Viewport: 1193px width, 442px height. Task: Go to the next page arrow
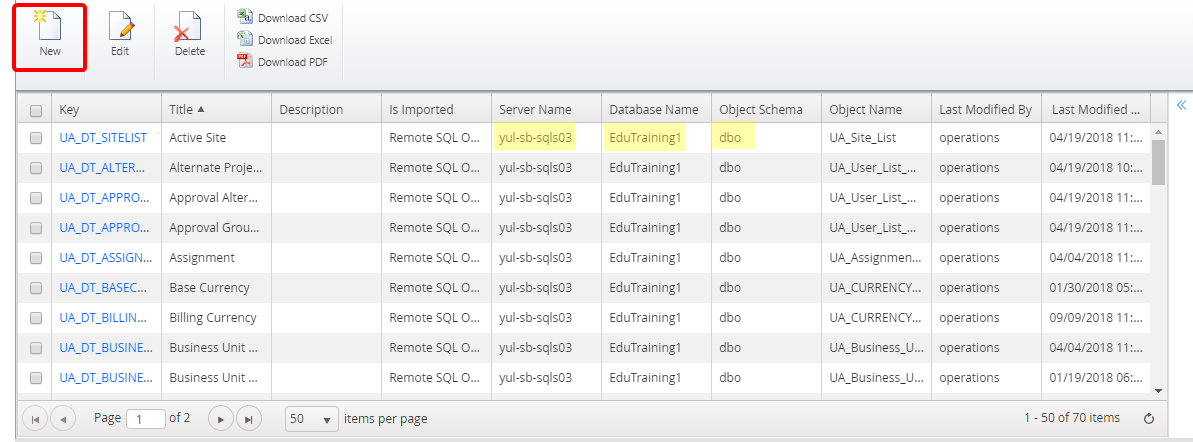(221, 418)
